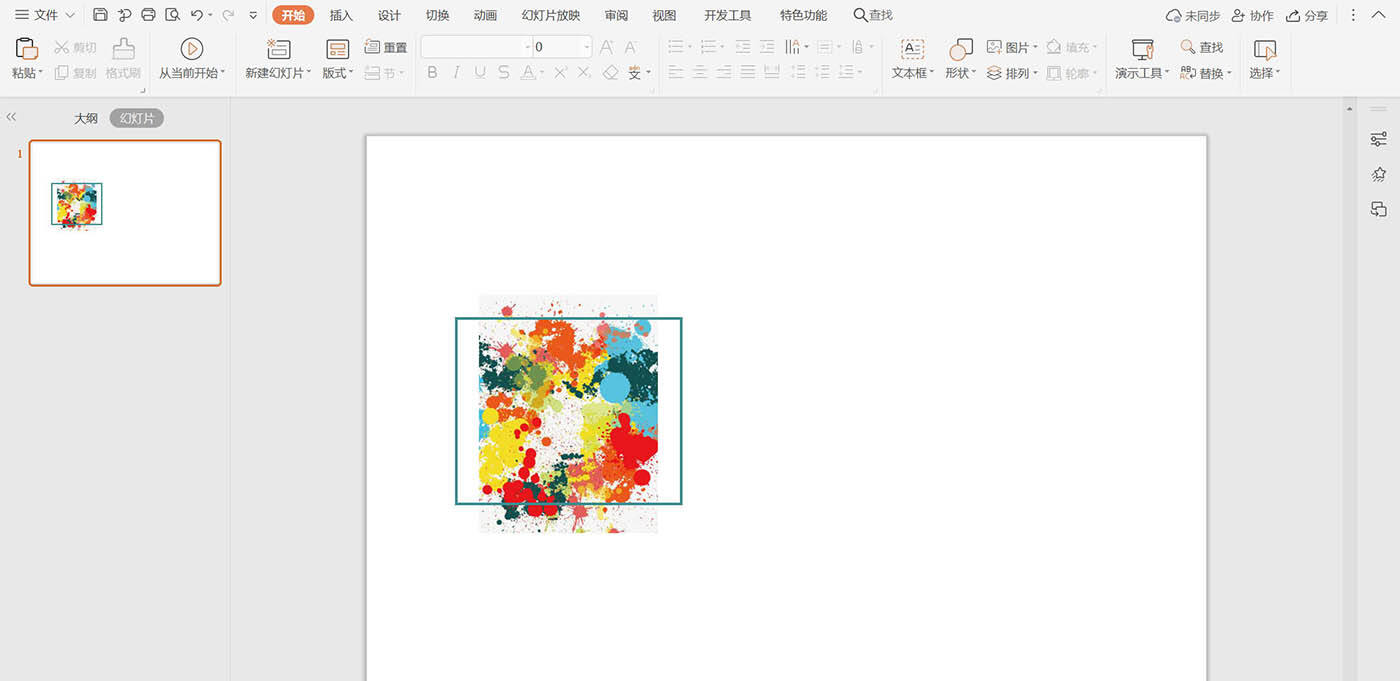Click the Replace (替换) button
Screen dimensions: 1400x681
pos(1205,73)
